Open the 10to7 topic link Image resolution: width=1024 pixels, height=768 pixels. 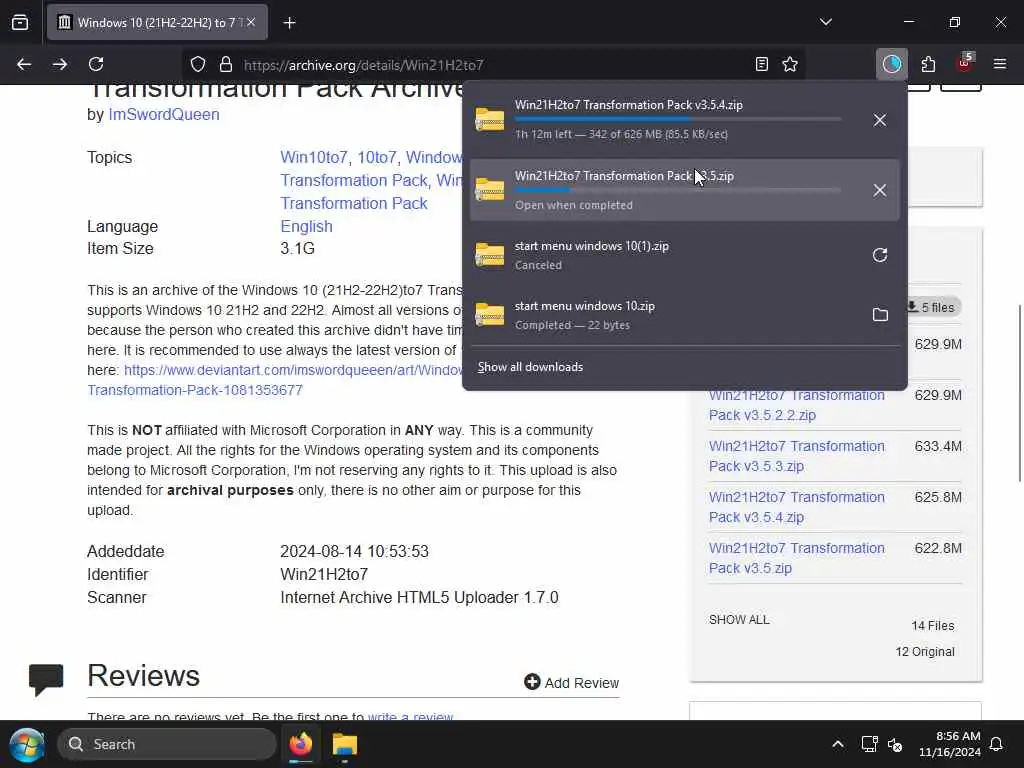click(x=376, y=157)
